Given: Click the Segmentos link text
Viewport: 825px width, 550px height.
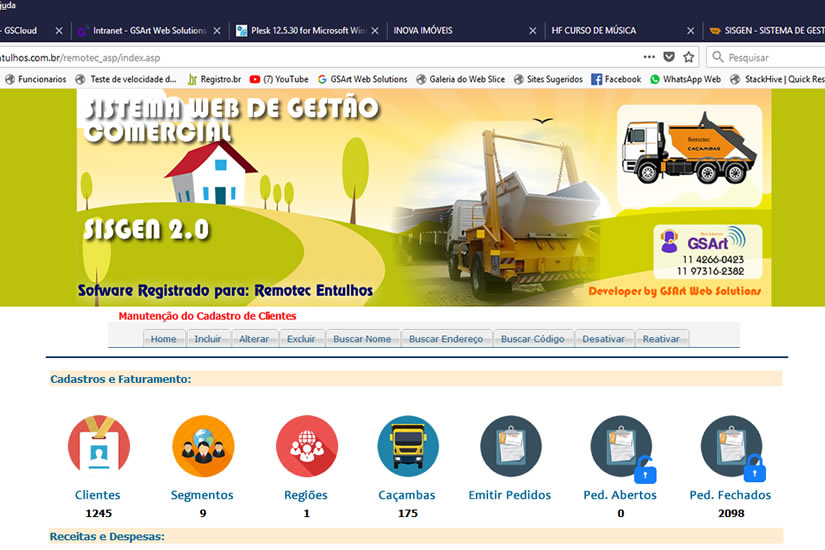Looking at the screenshot, I should pyautogui.click(x=202, y=495).
